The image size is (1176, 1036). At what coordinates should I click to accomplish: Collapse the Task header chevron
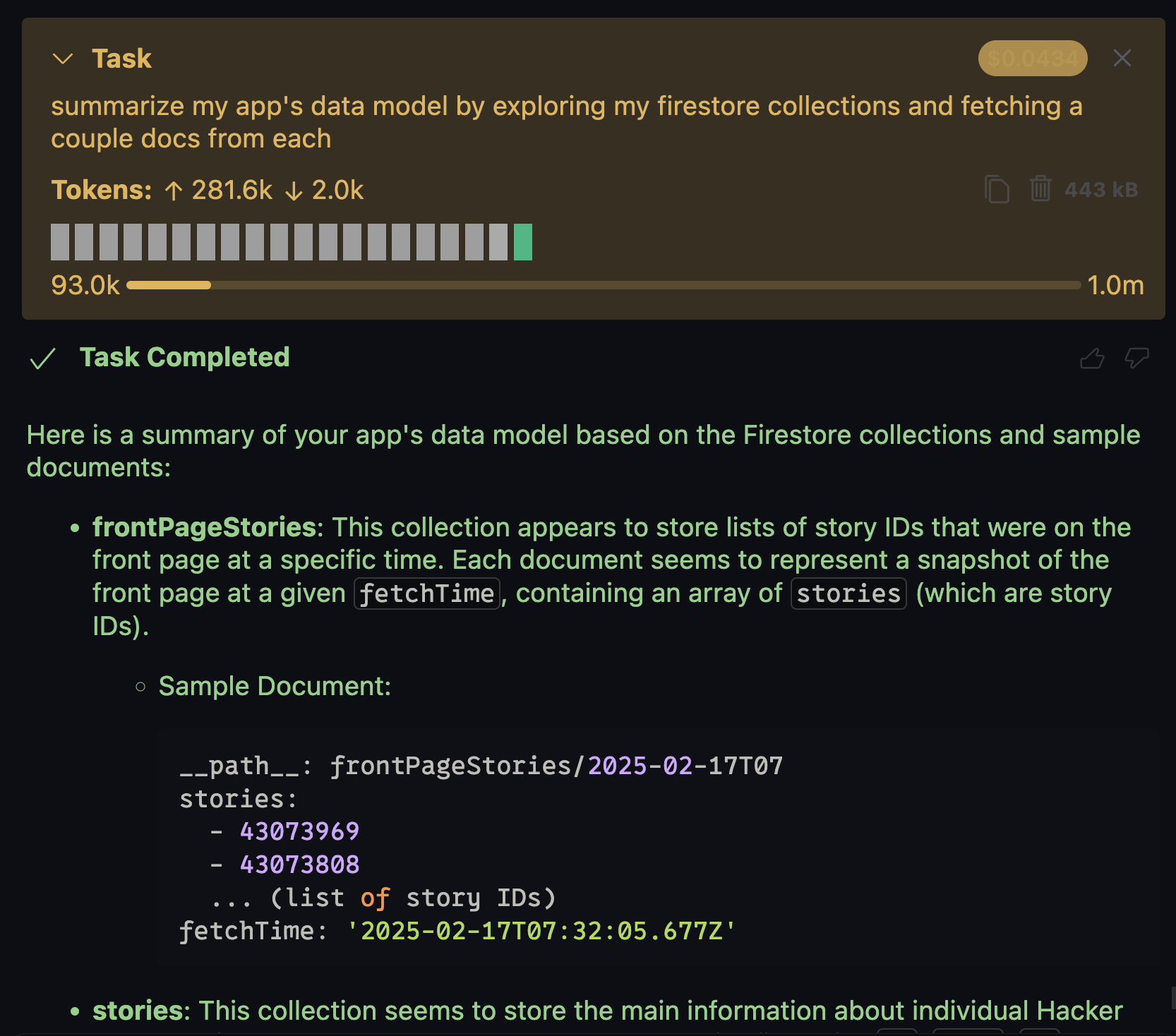click(63, 59)
